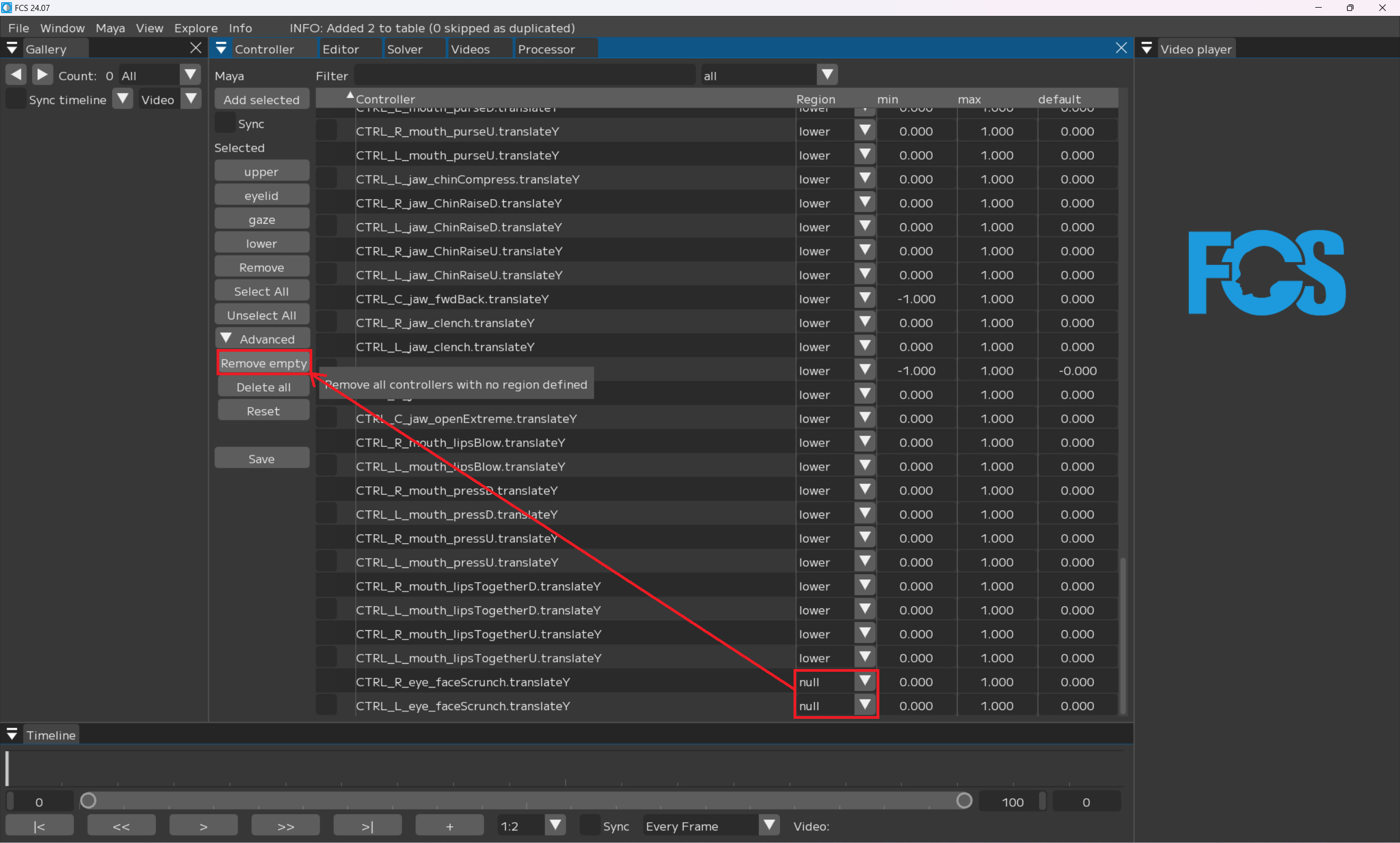Open the Controller panel menu triangle icon
The width and height of the screenshot is (1400, 843).
point(221,49)
